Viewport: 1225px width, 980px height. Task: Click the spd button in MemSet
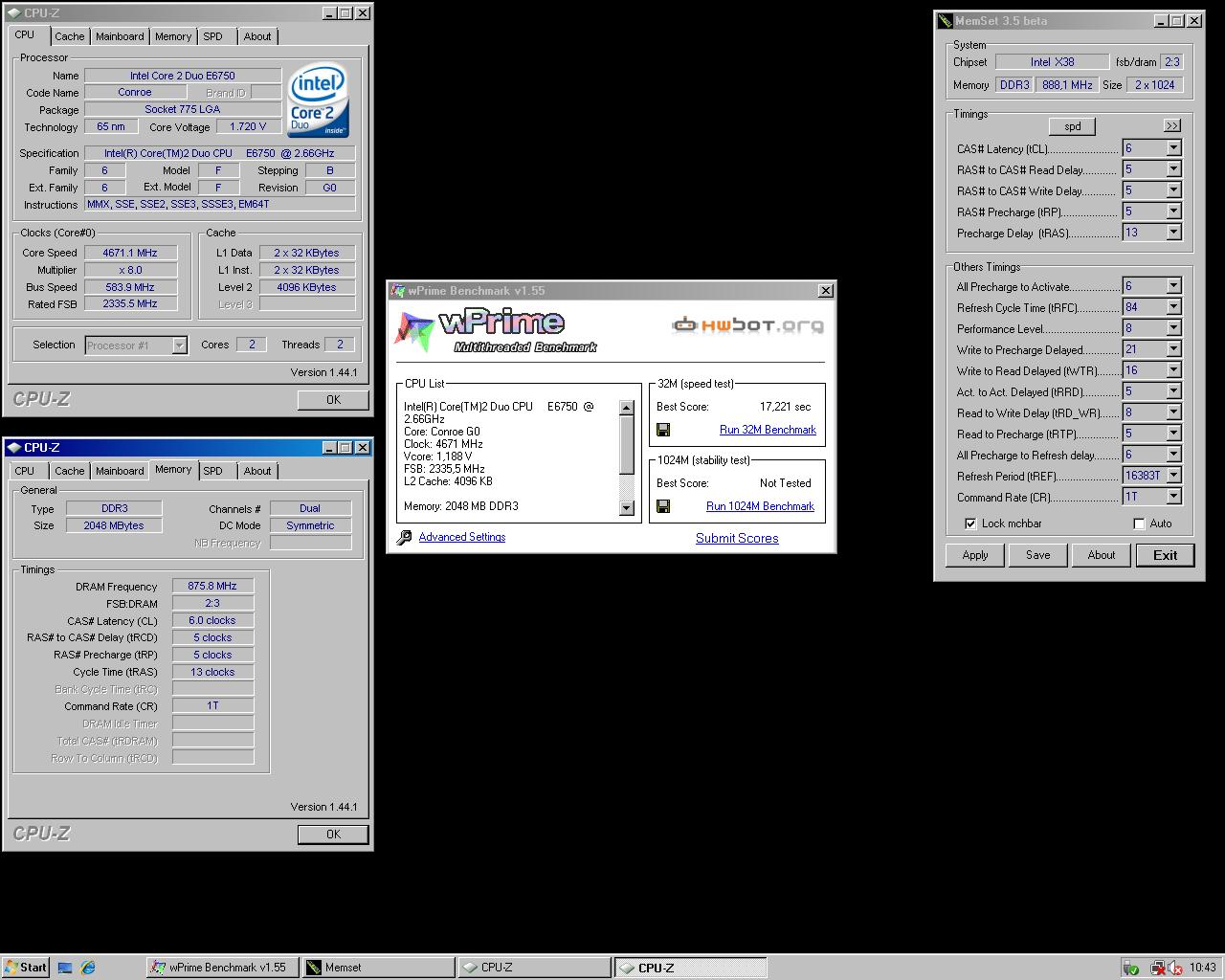[1073, 126]
